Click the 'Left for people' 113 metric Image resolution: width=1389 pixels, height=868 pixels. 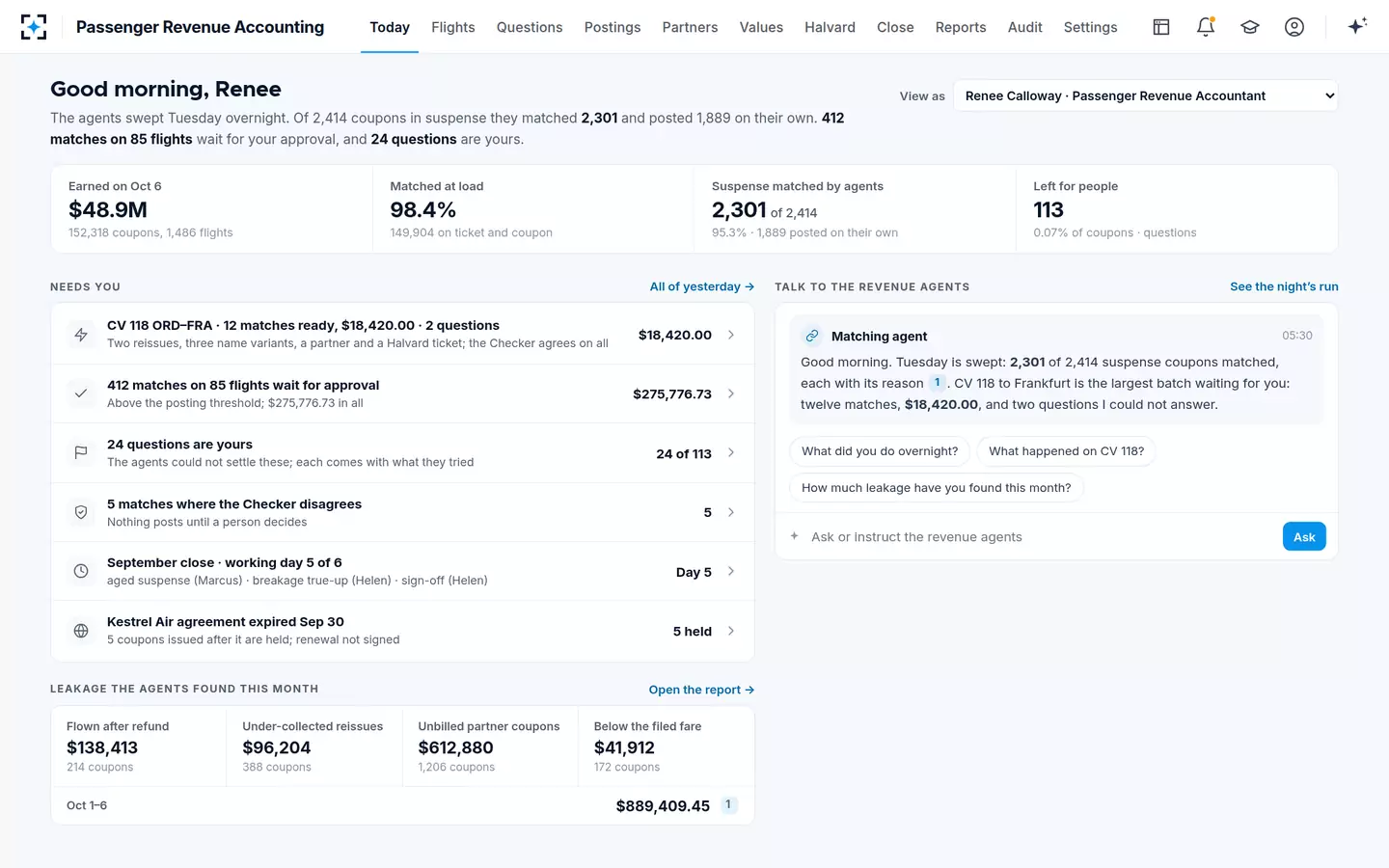pyautogui.click(x=1176, y=209)
